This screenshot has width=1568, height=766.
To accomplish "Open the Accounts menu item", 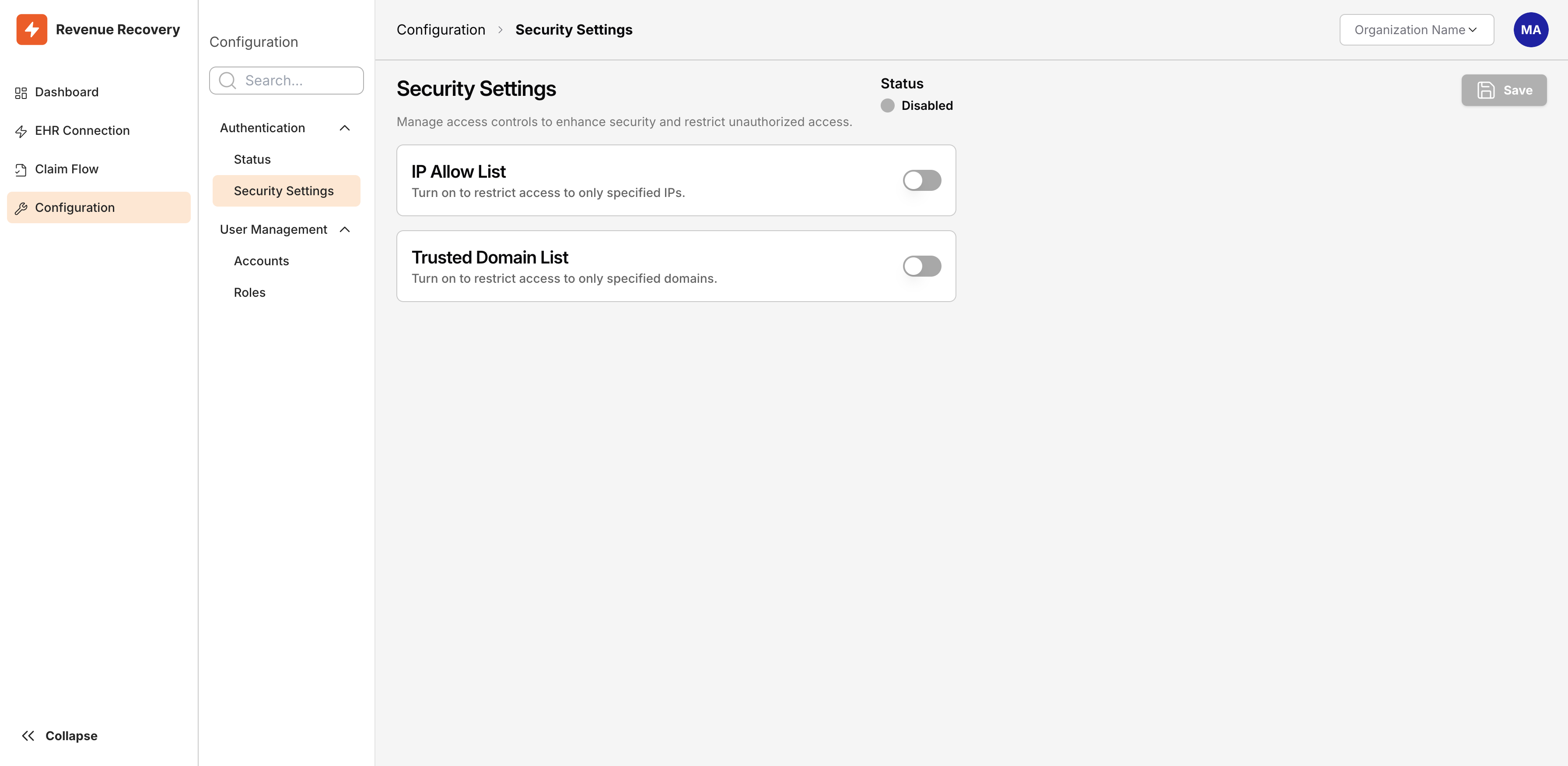I will (261, 260).
